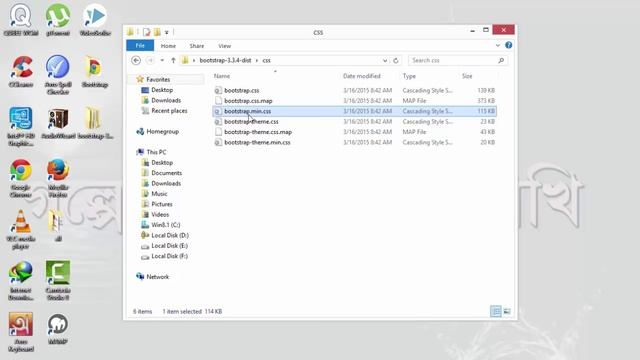Image resolution: width=640 pixels, height=360 pixels.
Task: Customize Quick Access Toolbar dropdown
Action: 167,32
